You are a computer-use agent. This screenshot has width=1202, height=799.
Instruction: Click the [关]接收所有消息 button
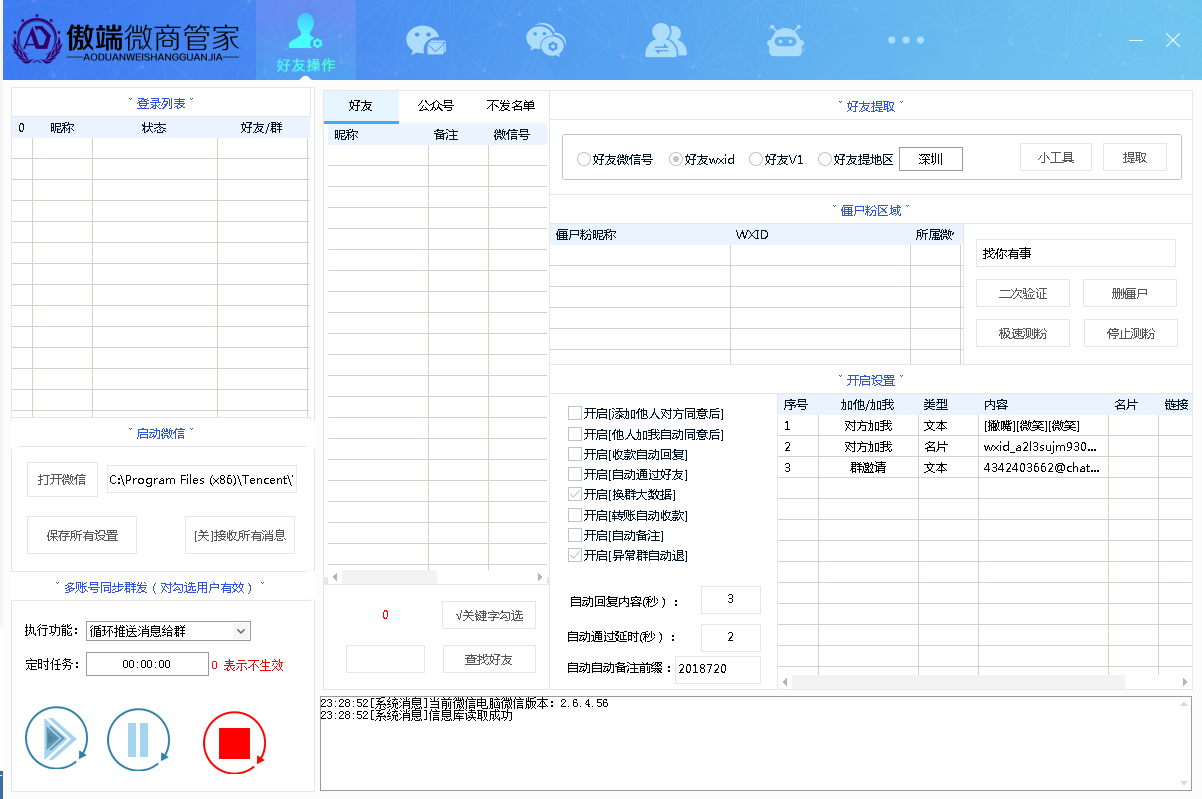point(240,535)
